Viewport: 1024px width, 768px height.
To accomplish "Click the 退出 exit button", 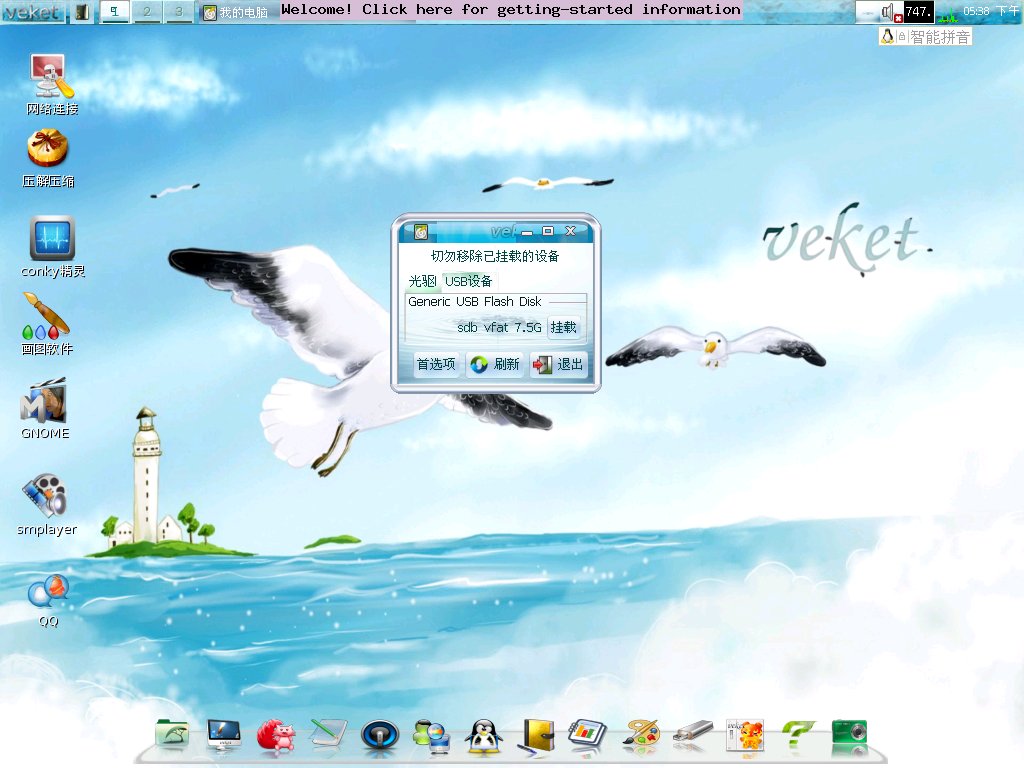I will (559, 364).
